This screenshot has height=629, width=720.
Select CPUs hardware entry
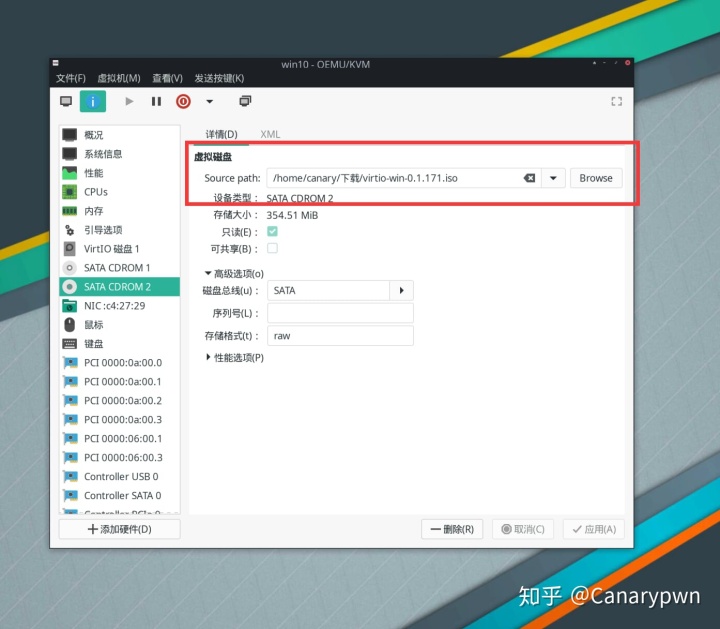(x=119, y=192)
